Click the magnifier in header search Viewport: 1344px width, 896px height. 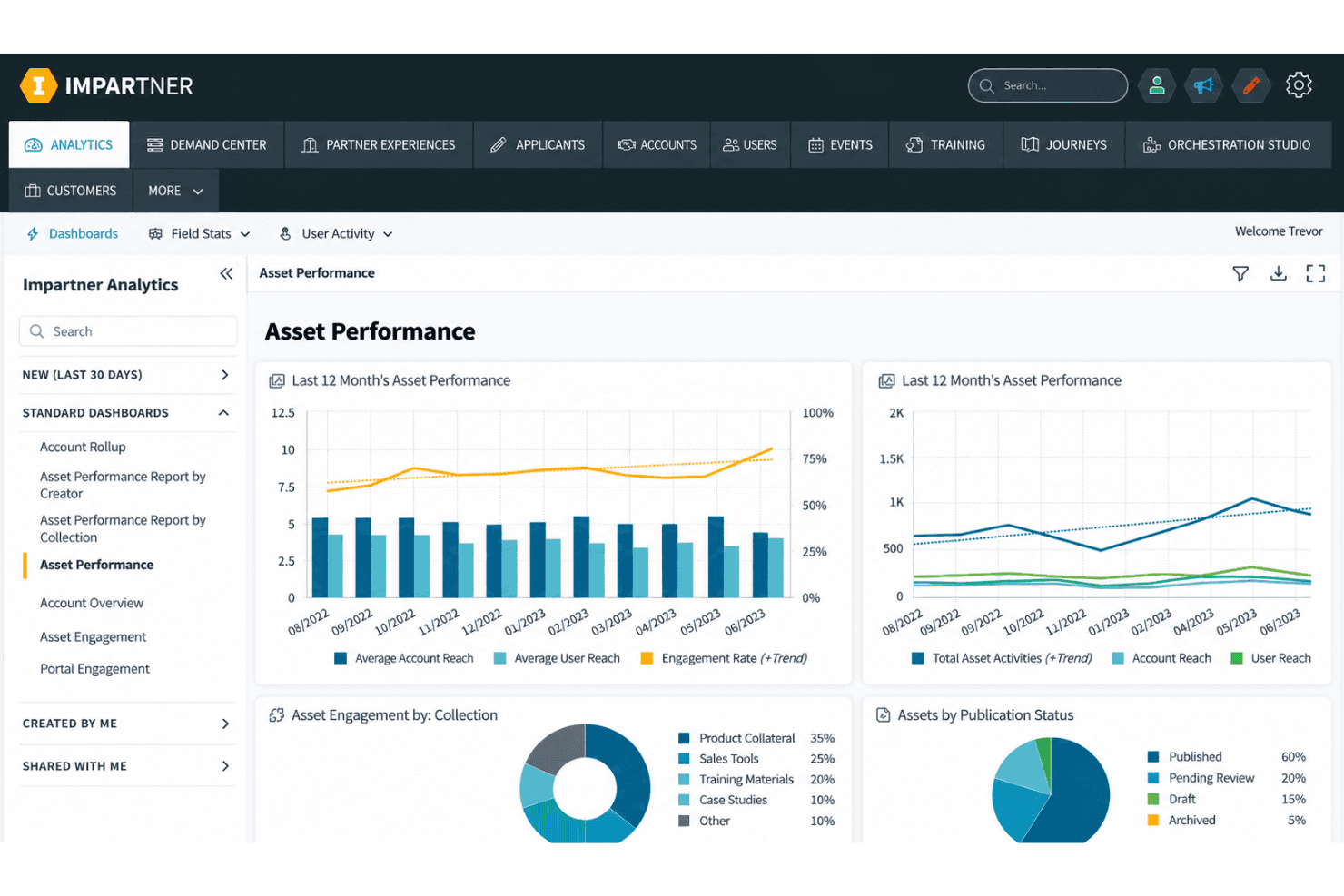click(987, 86)
